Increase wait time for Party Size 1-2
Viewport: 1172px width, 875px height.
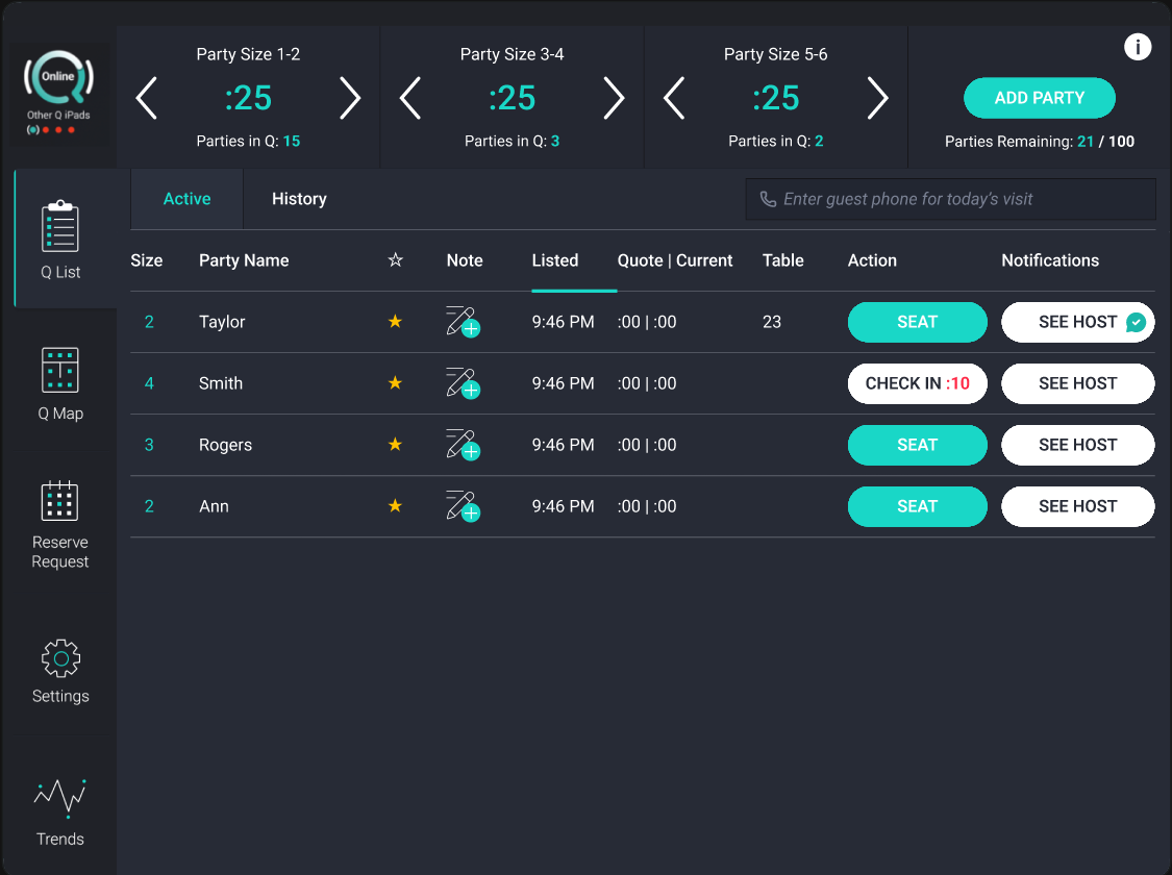pos(350,98)
